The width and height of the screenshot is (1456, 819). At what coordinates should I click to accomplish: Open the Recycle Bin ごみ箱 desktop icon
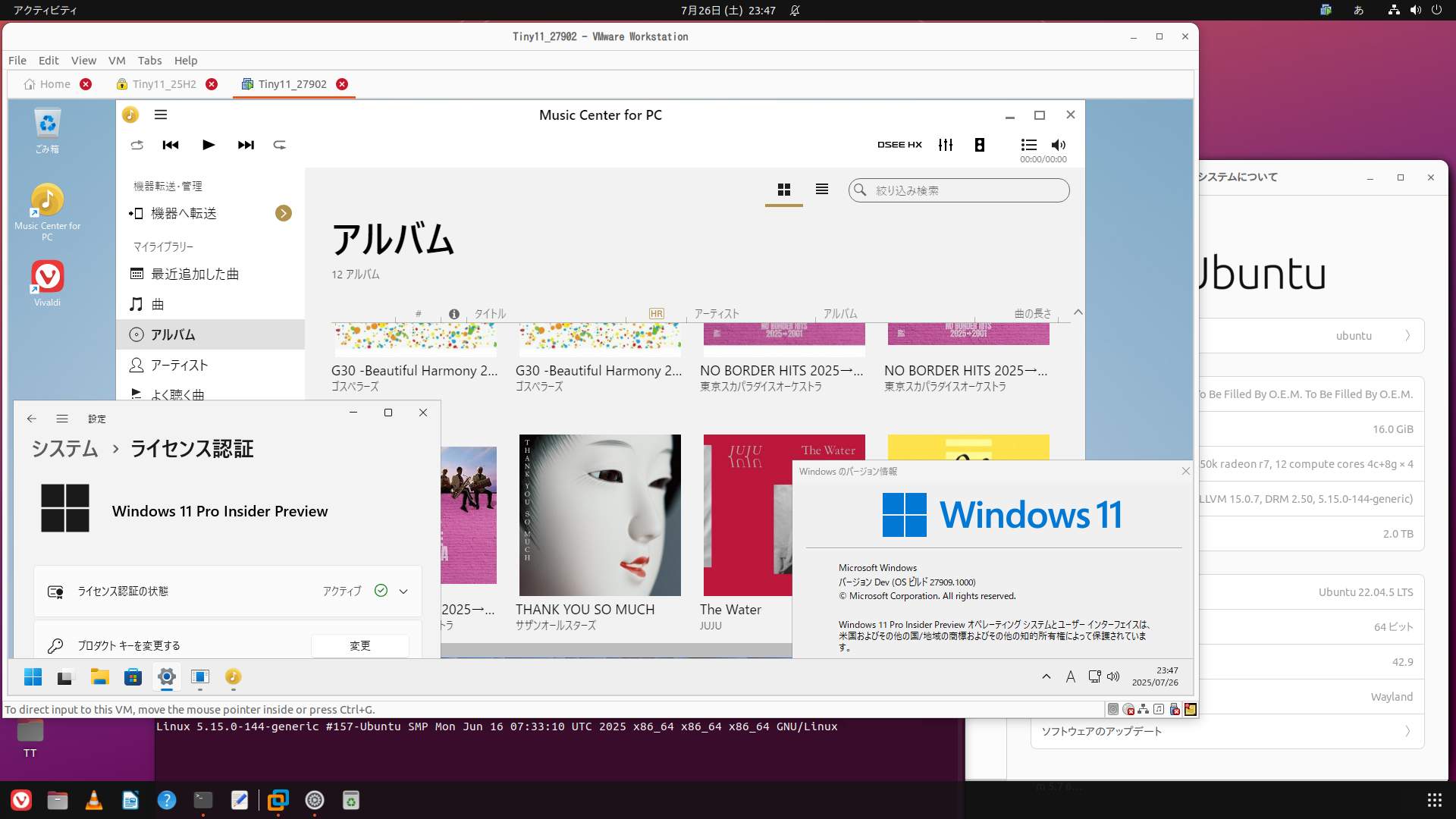[47, 130]
